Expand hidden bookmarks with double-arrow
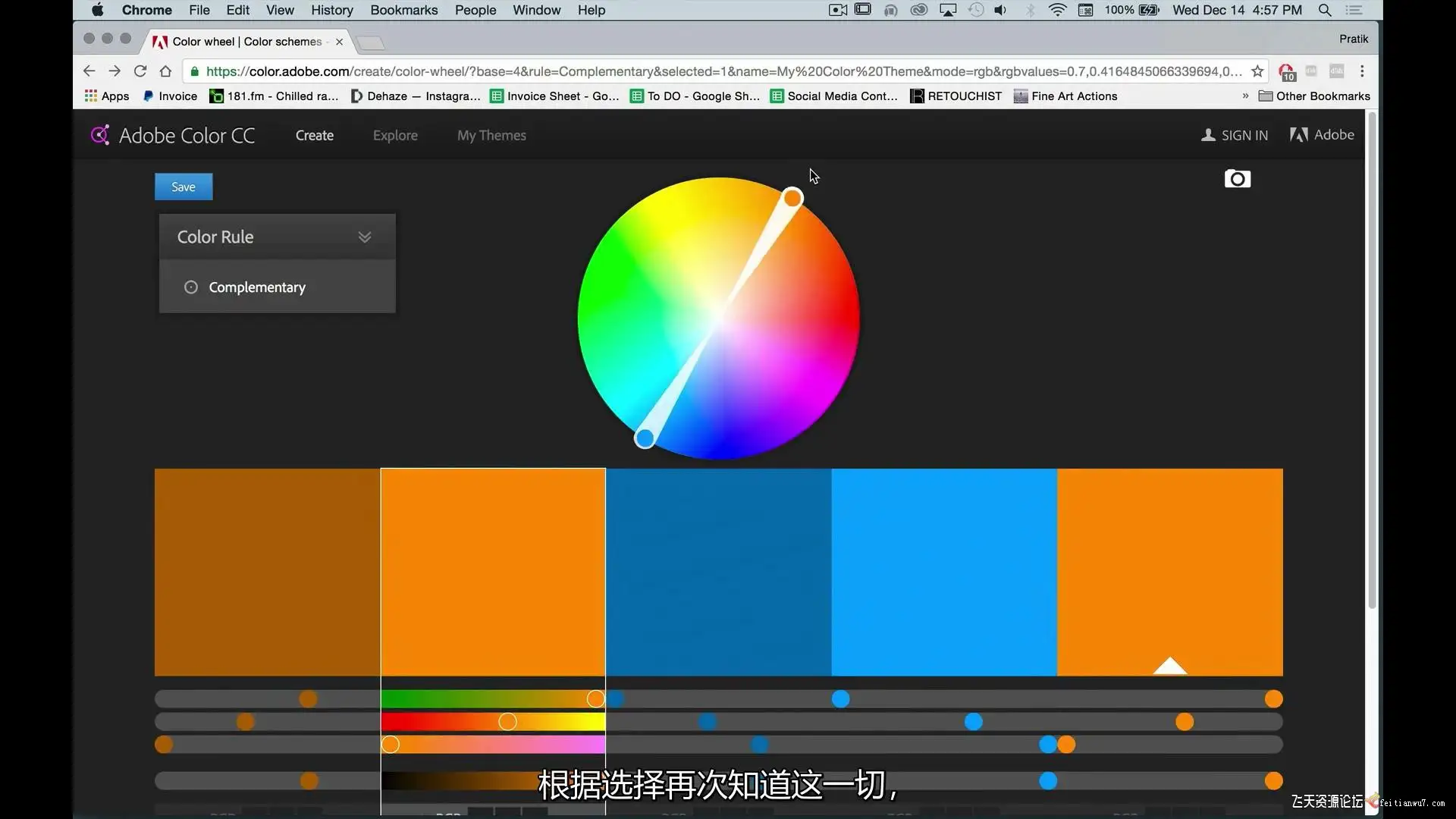 click(1245, 96)
